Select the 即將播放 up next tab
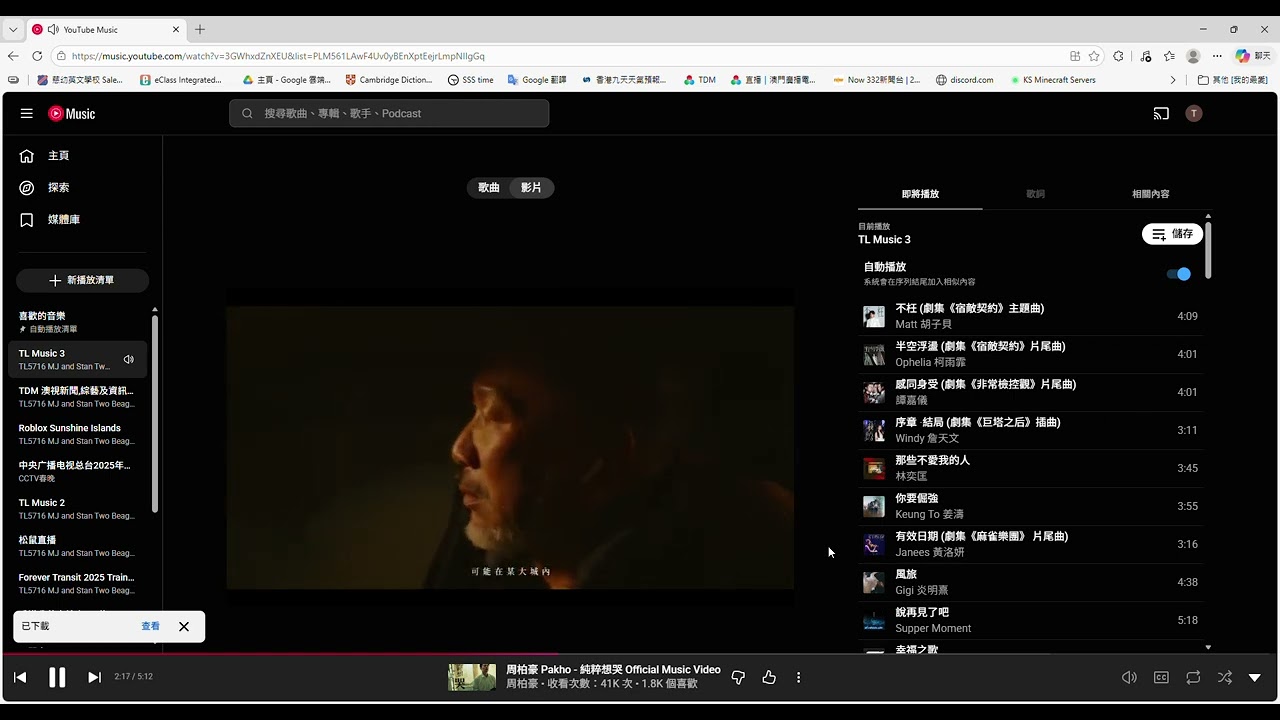 920,194
